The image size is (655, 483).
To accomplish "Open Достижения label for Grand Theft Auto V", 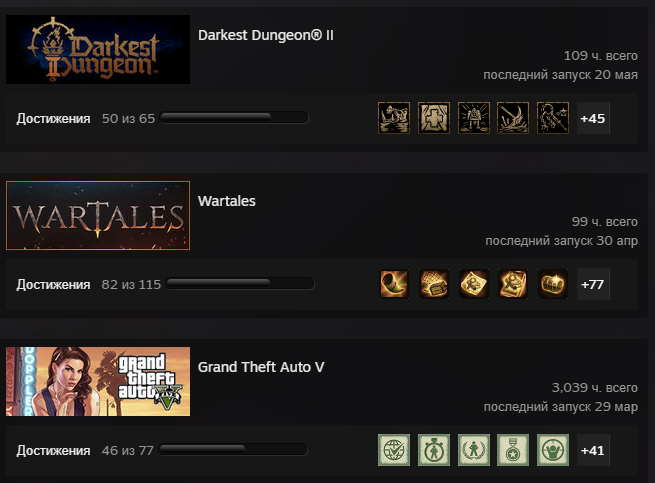I will point(53,450).
